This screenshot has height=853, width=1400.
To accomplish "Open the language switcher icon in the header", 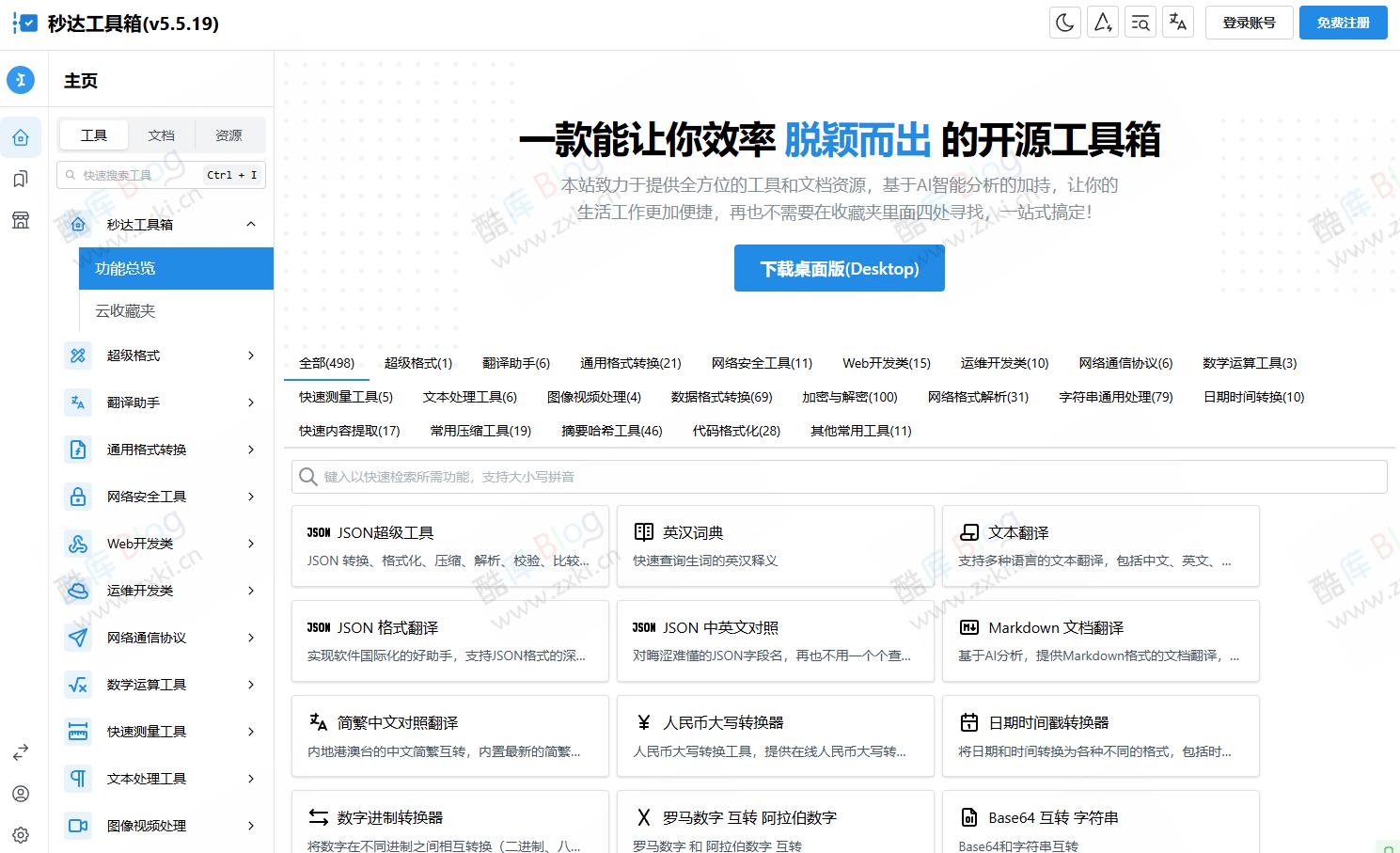I will 1177,22.
